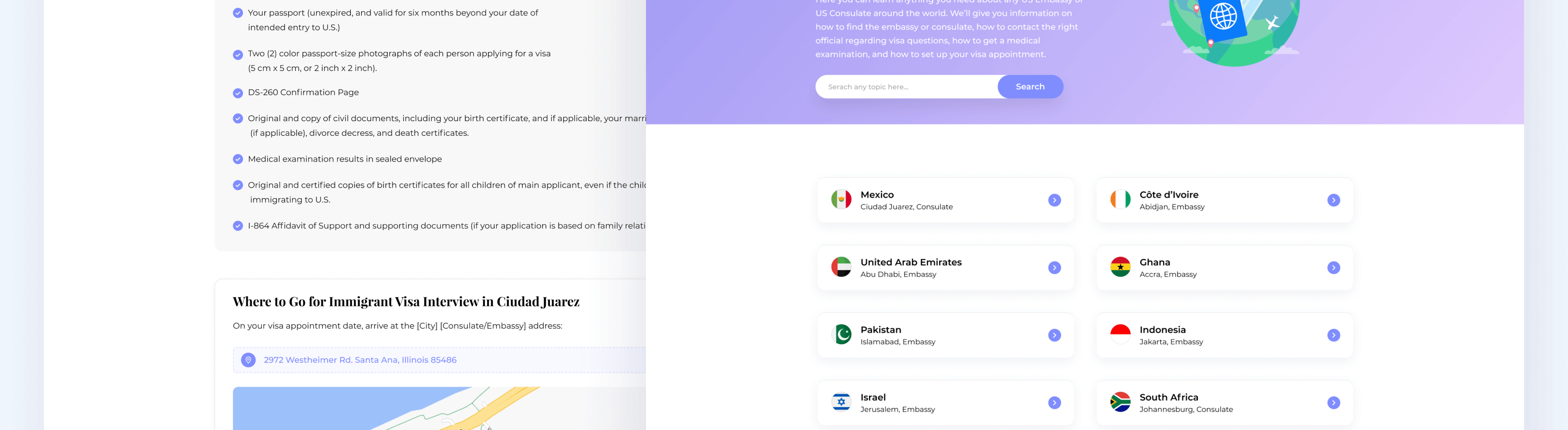This screenshot has height=430, width=1568.
Task: Click the Côte d'Ivoire flag icon
Action: tap(1120, 199)
